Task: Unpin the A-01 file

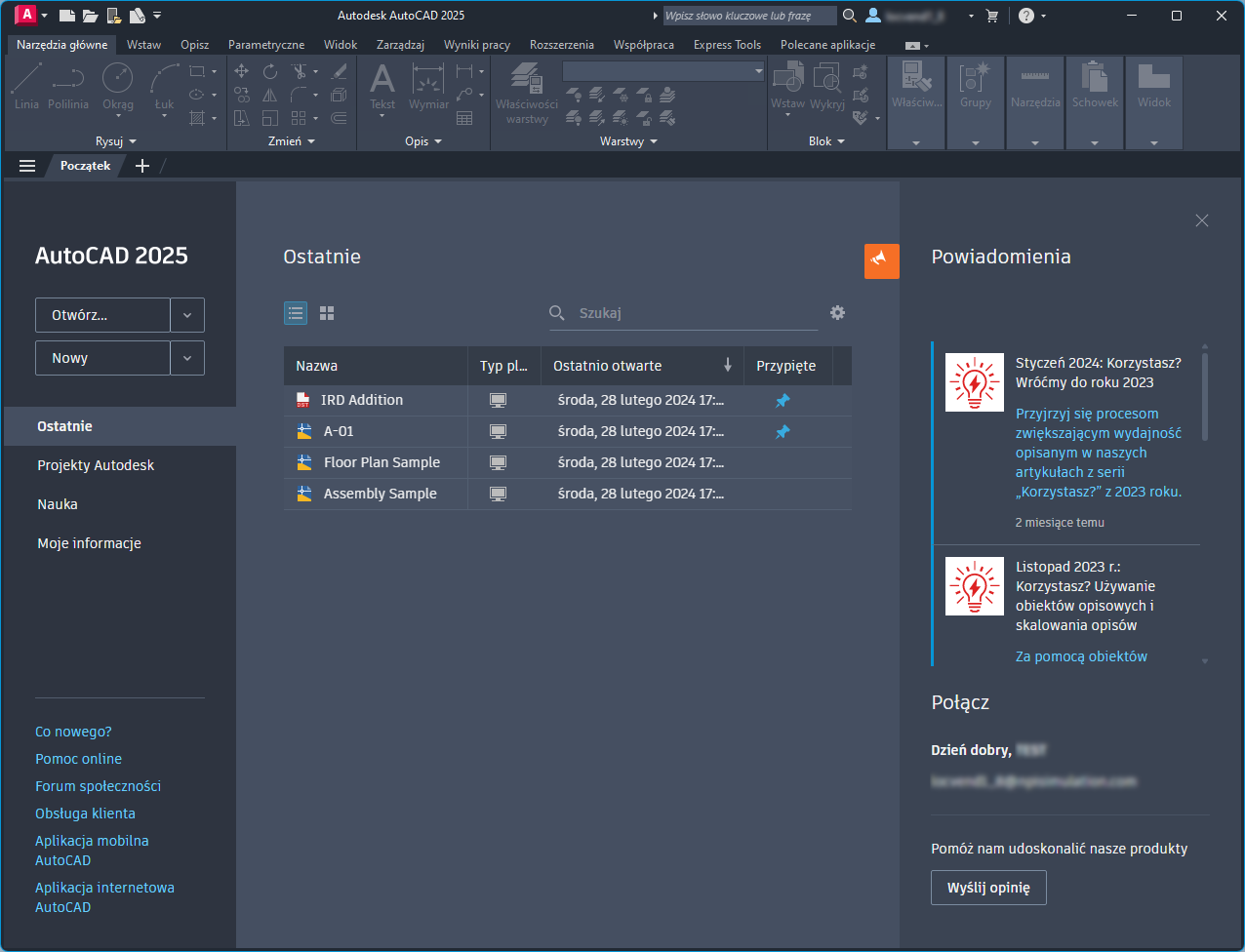Action: pyautogui.click(x=783, y=432)
